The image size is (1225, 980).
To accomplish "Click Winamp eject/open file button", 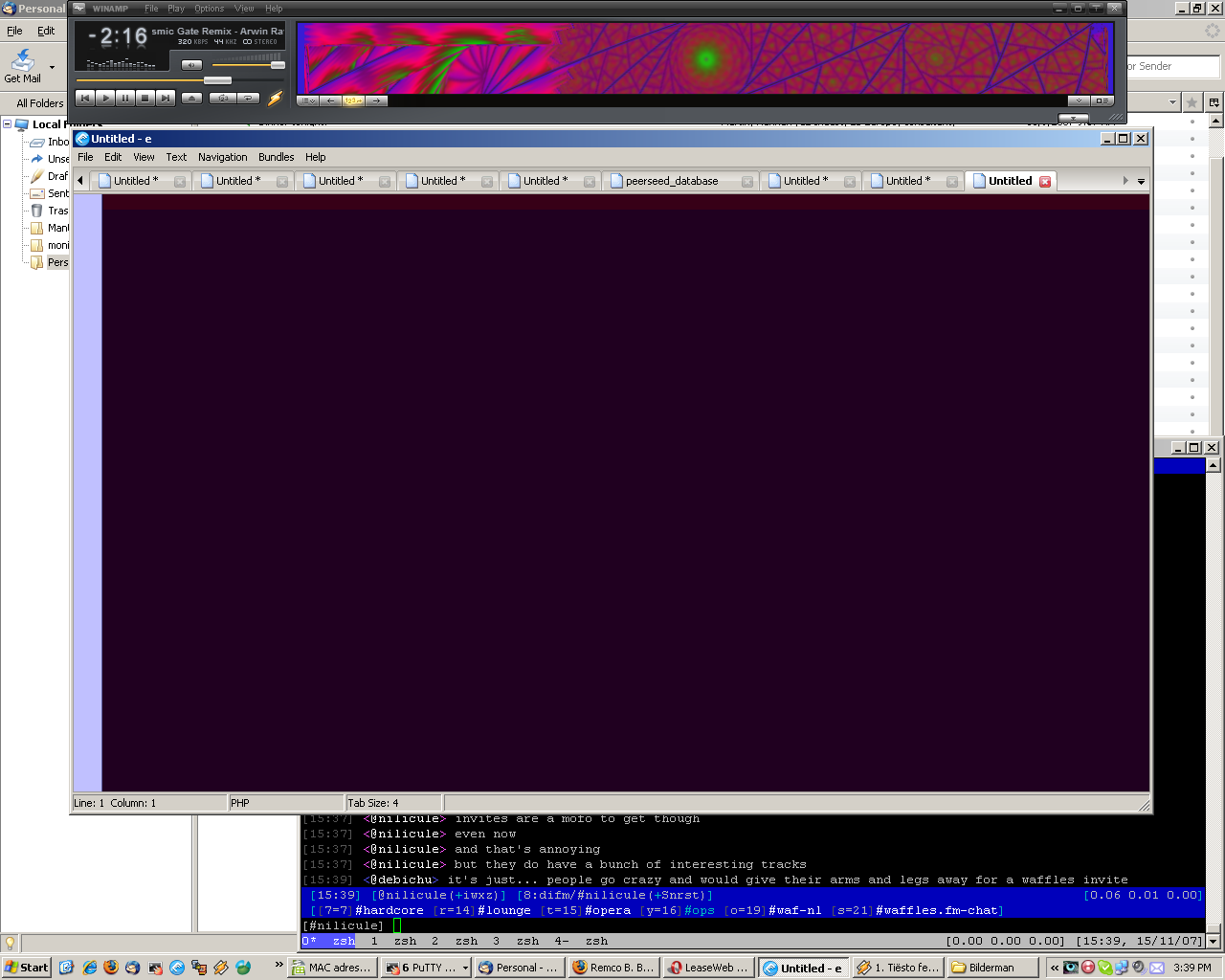I will pyautogui.click(x=192, y=98).
